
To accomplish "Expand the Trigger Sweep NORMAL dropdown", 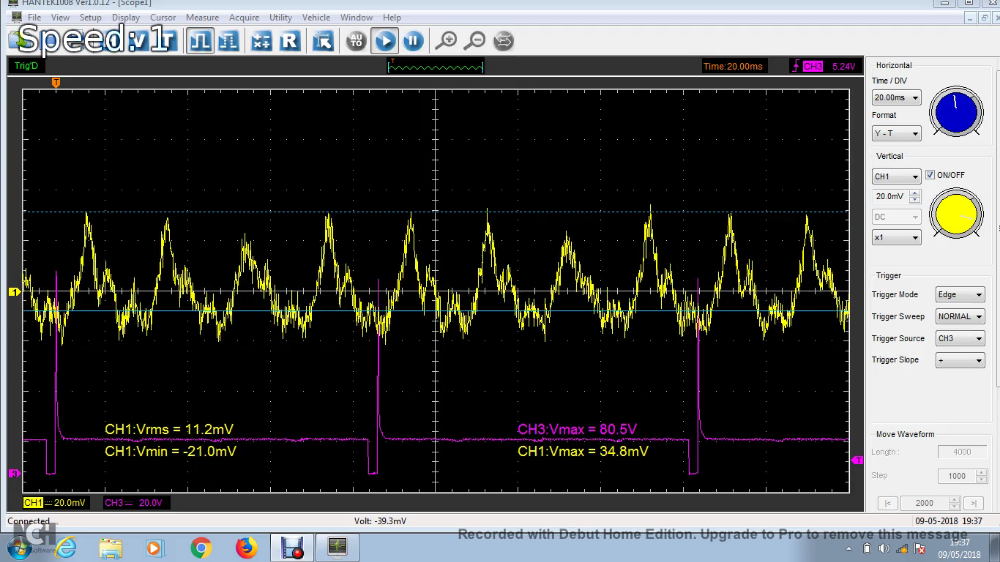I will click(959, 316).
